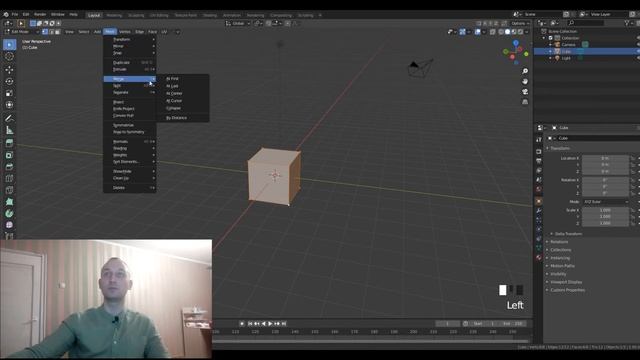
Task: Click the Scale X value field
Action: click(605, 211)
